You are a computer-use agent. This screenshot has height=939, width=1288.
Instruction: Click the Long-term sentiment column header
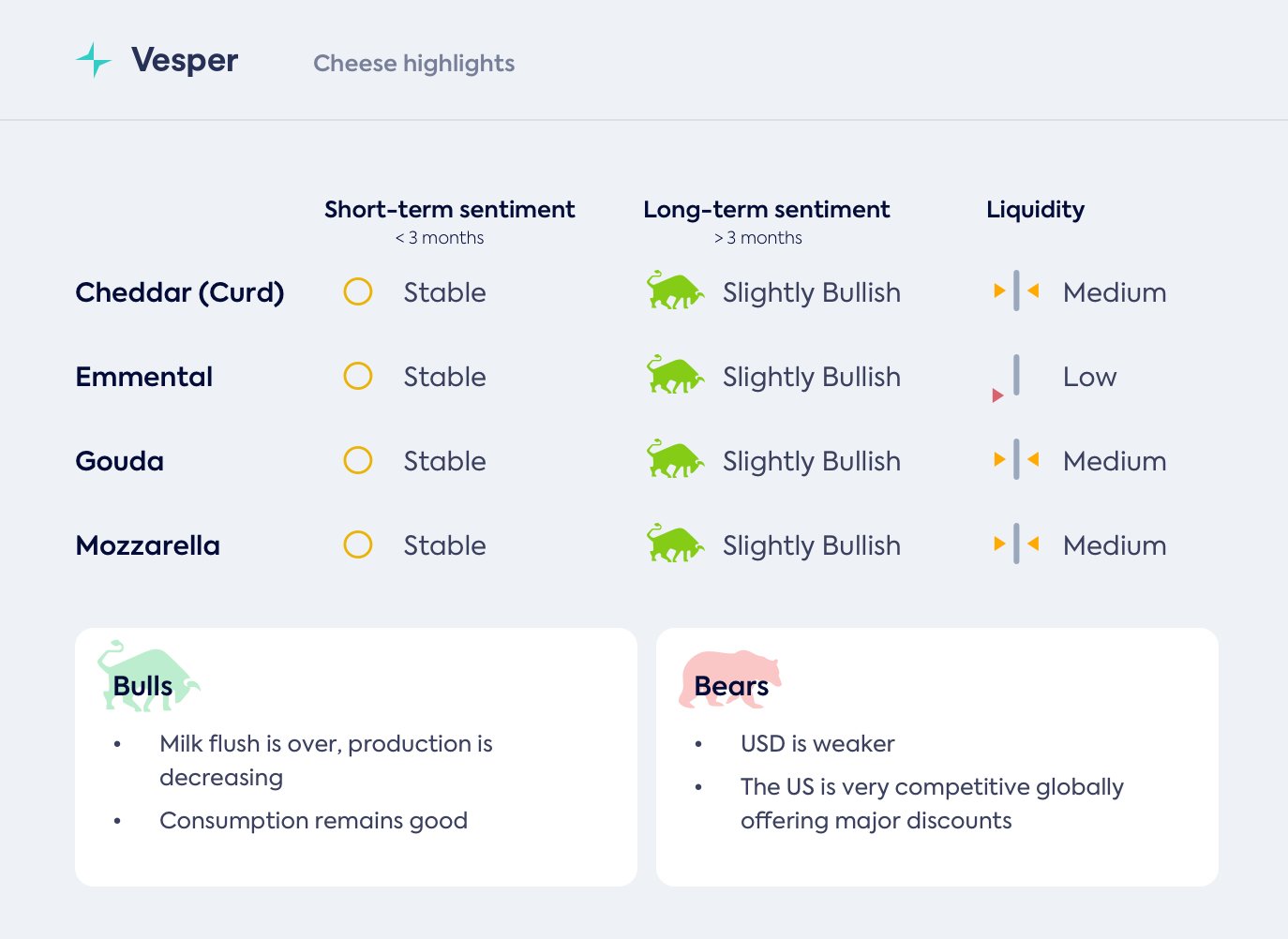click(766, 210)
